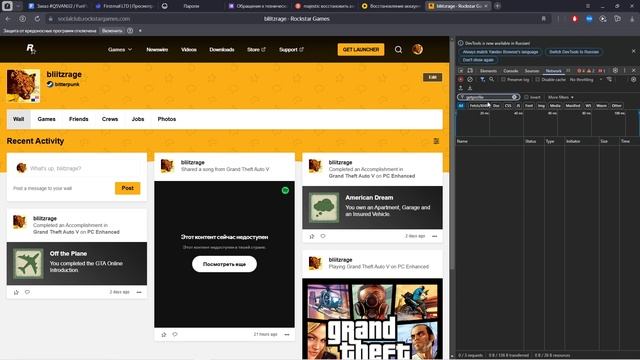Toggle the DevTools device toolbar icon
This screenshot has width=640, height=360.
(x=470, y=71)
